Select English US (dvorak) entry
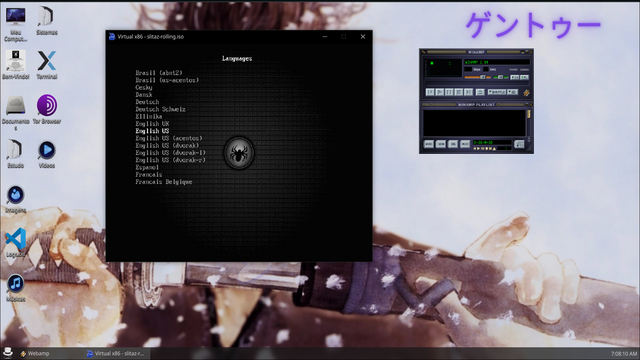The image size is (640, 360). pos(167,146)
